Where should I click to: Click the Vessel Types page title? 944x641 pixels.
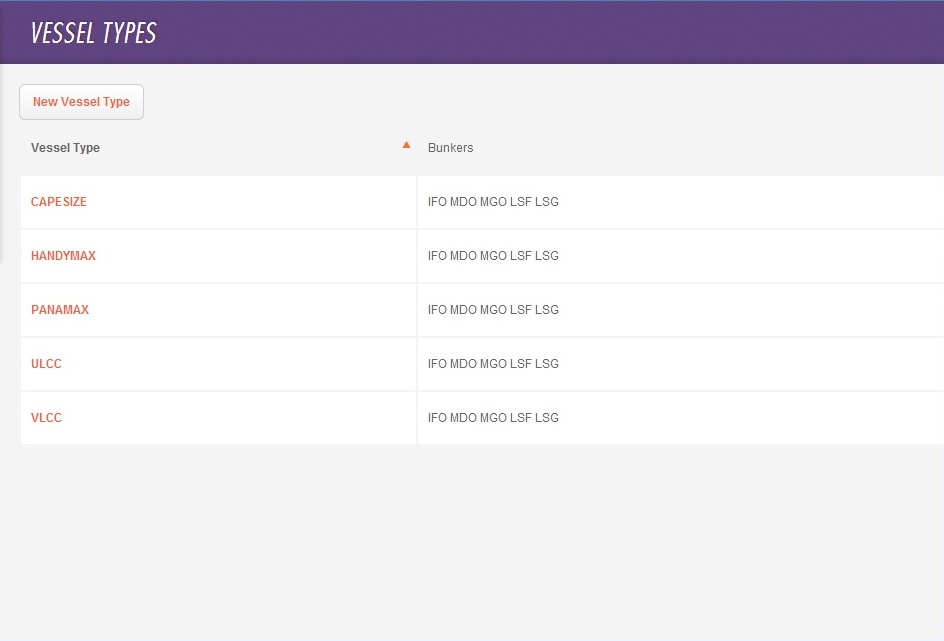[94, 33]
